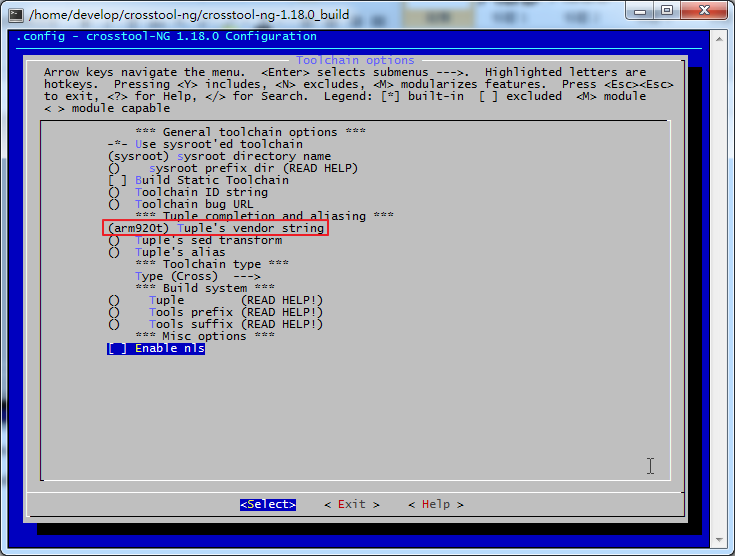
Task: Click the scrollbar up arrow
Action: coord(719,39)
